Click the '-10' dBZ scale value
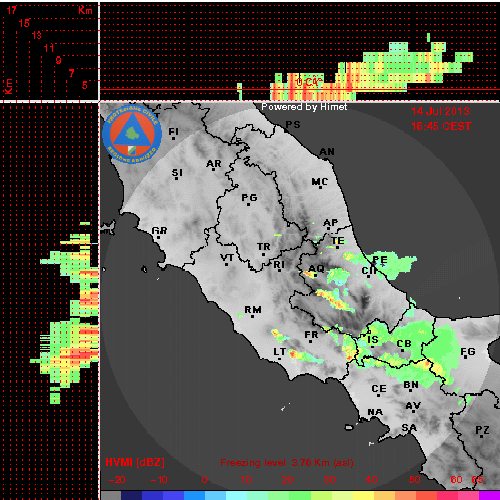500x500 pixels. pyautogui.click(x=159, y=480)
